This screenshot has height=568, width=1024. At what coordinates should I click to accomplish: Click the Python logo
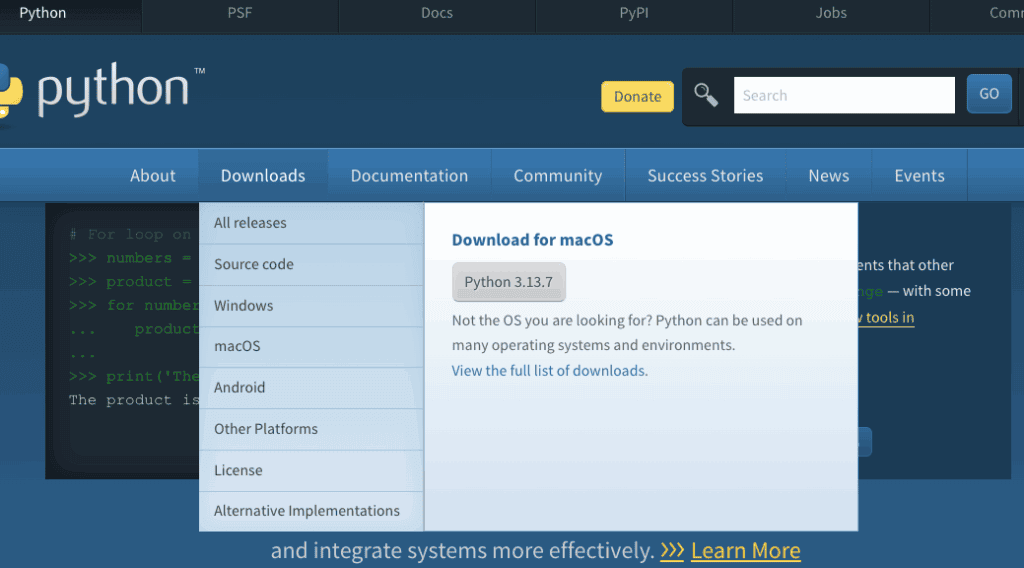(x=101, y=90)
